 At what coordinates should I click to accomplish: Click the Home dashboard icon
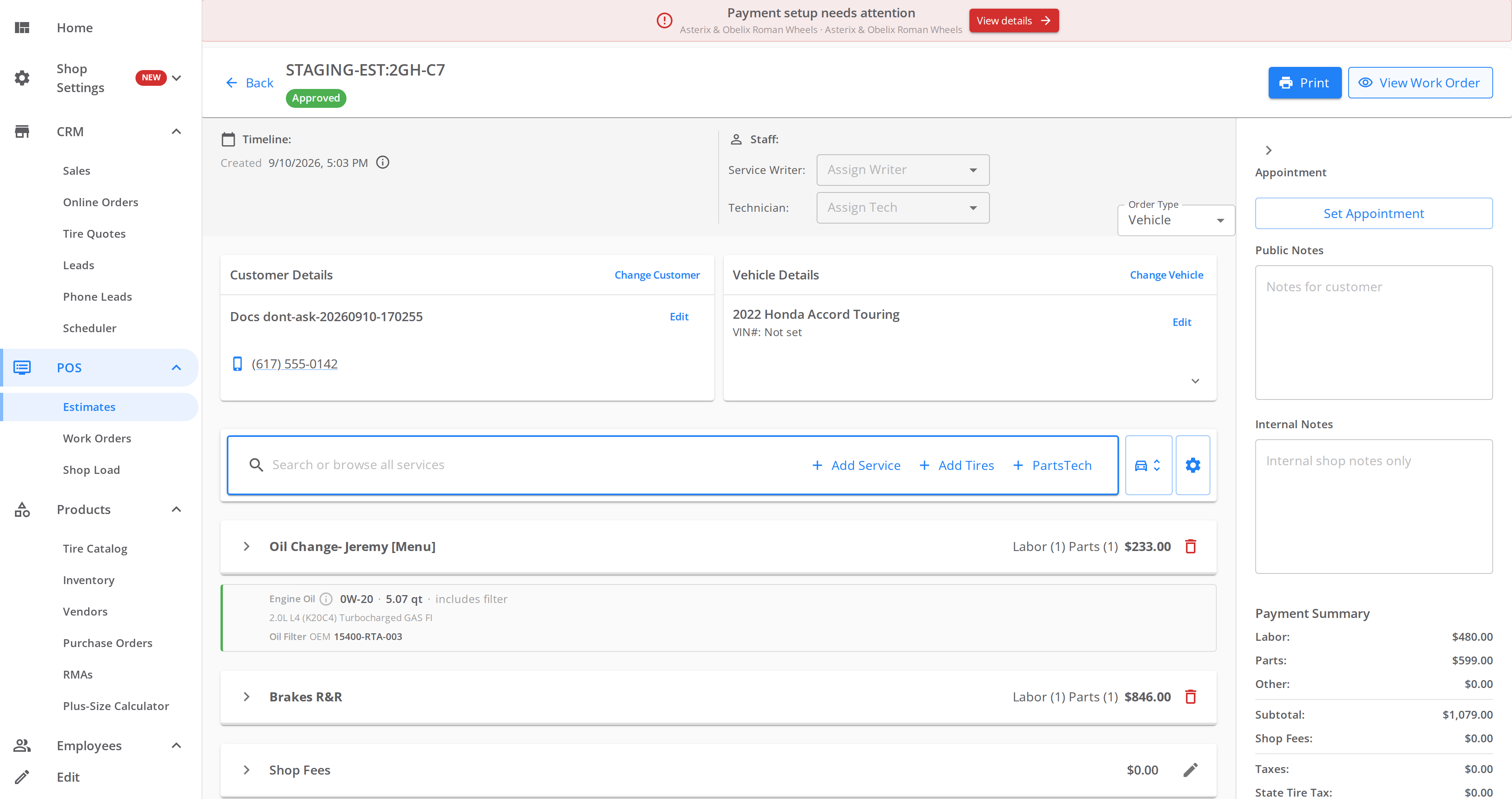tap(22, 28)
